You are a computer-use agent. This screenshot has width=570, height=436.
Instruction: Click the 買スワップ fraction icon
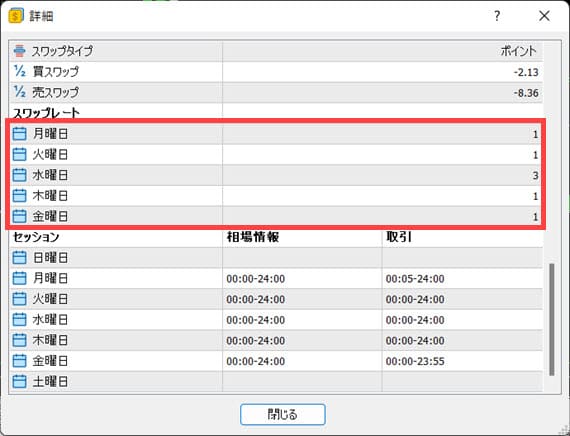point(20,71)
